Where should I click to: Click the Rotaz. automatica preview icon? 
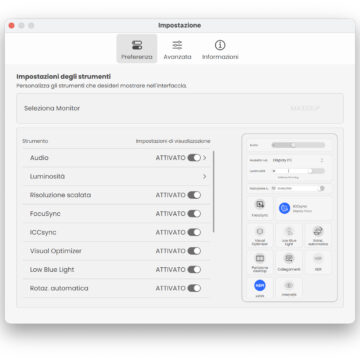(318, 231)
